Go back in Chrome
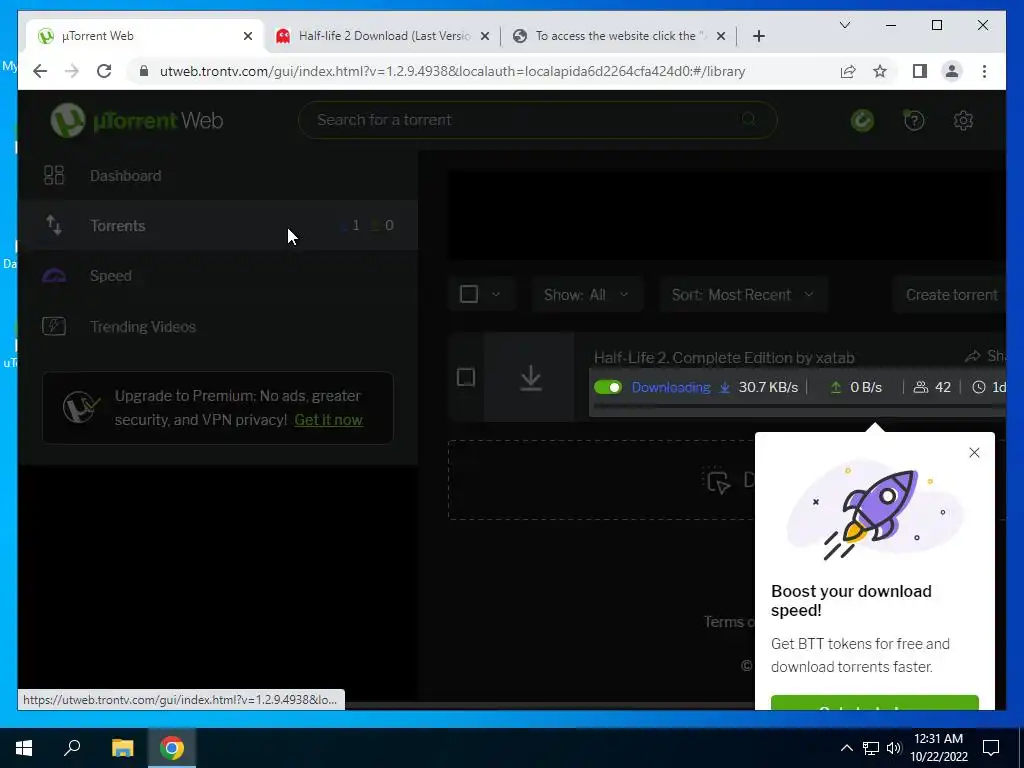The image size is (1024, 768). click(40, 71)
